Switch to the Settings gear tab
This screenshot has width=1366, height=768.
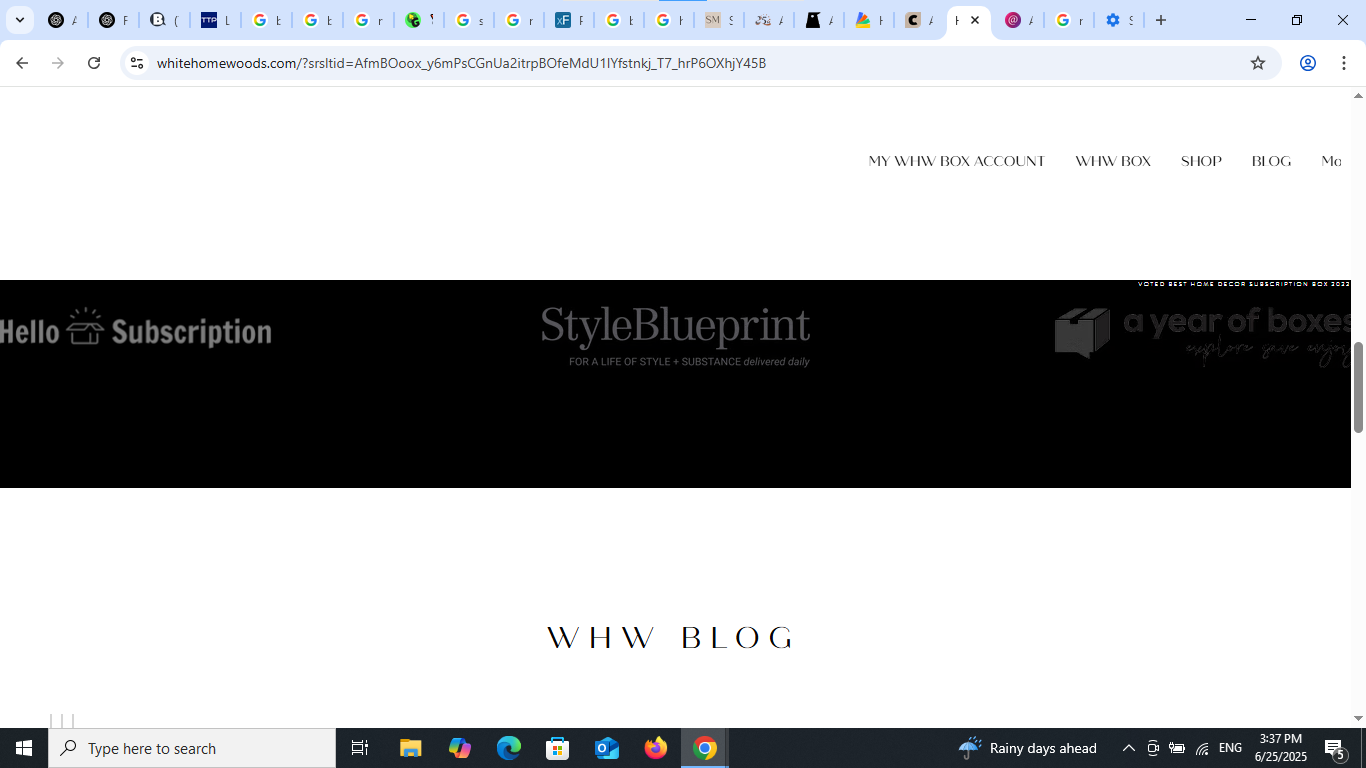1118,20
